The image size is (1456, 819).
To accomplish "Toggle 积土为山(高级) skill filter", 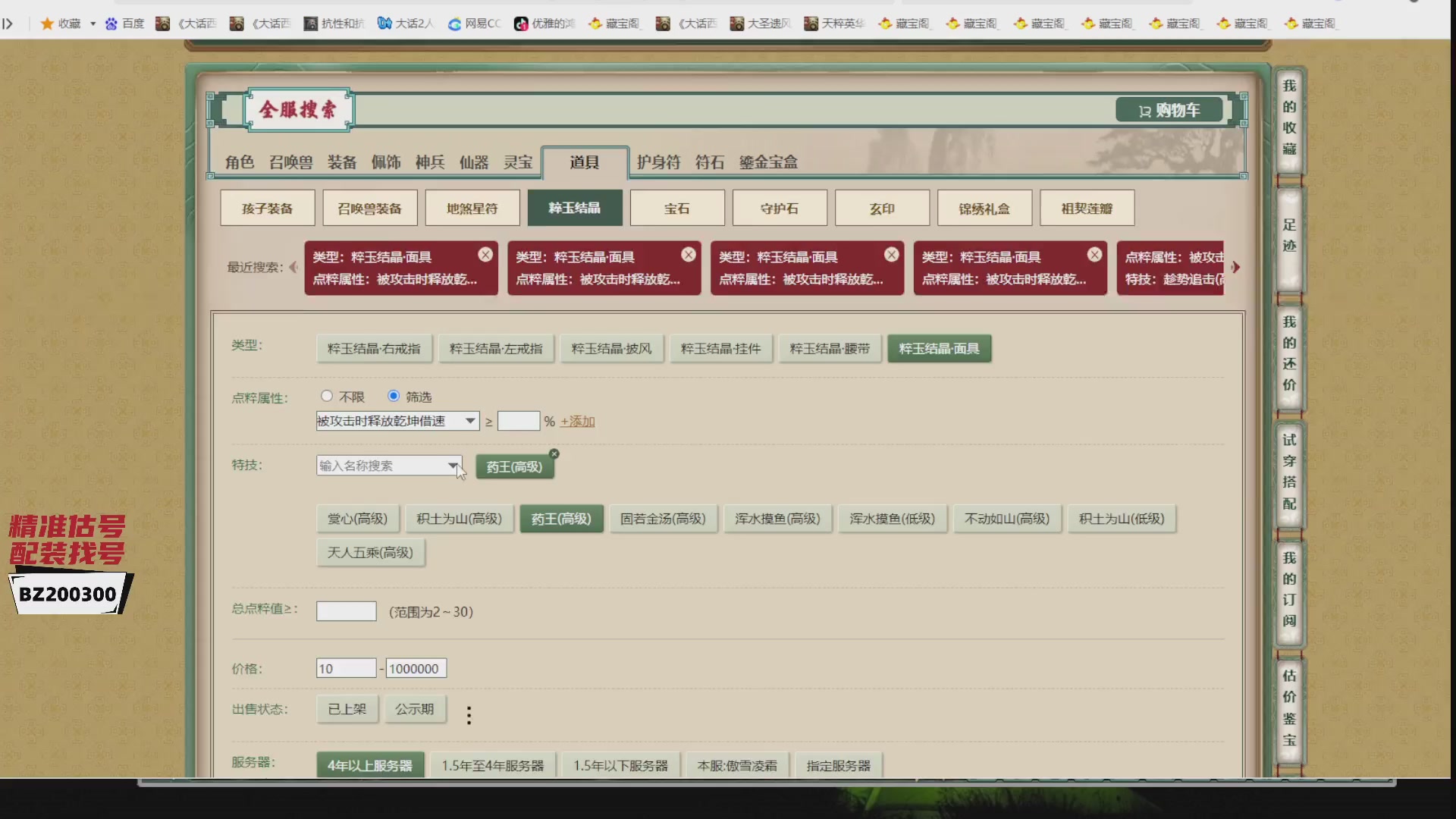I will [459, 519].
